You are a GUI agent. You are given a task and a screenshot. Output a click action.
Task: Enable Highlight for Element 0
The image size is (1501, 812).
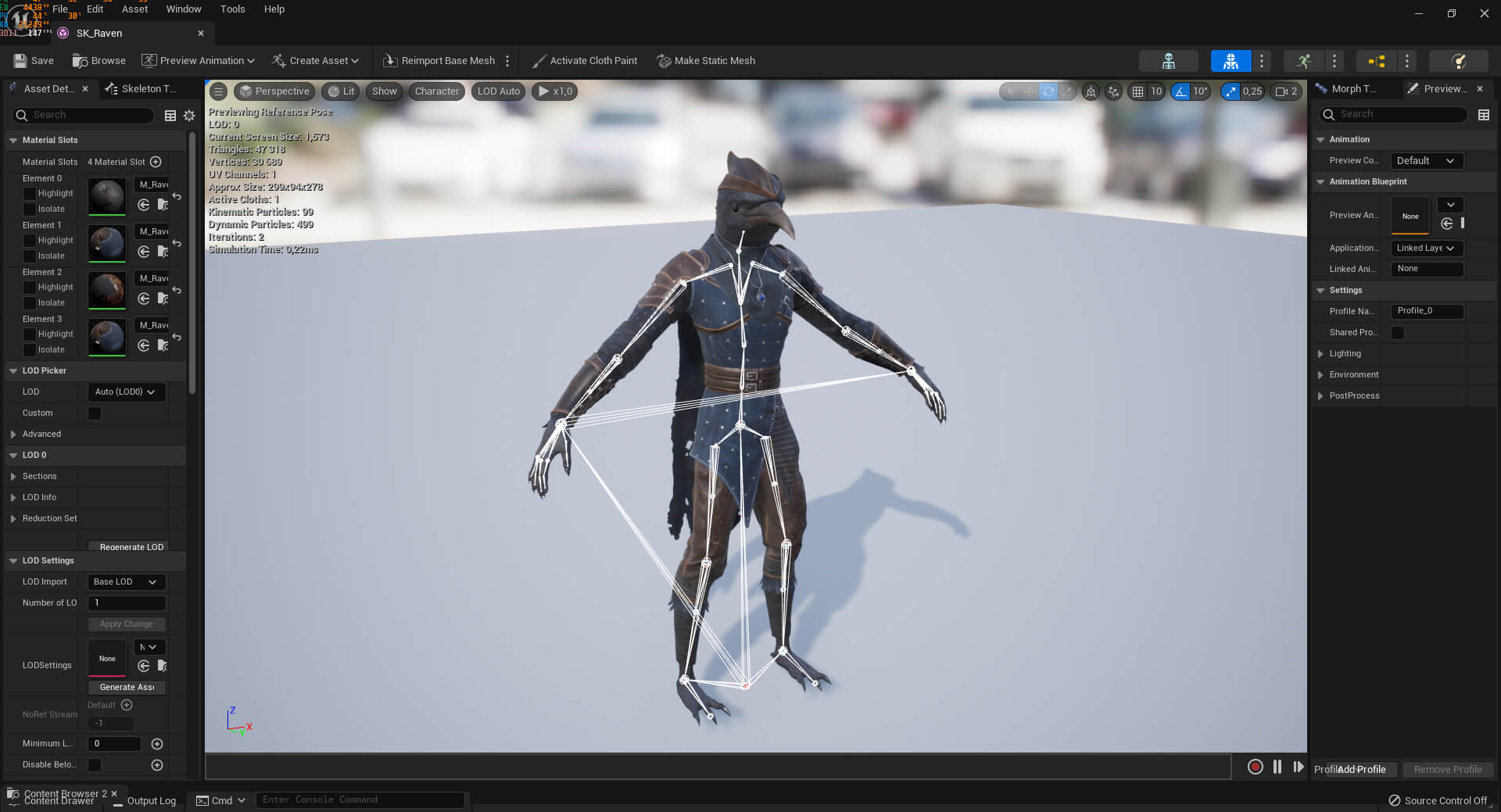point(30,194)
